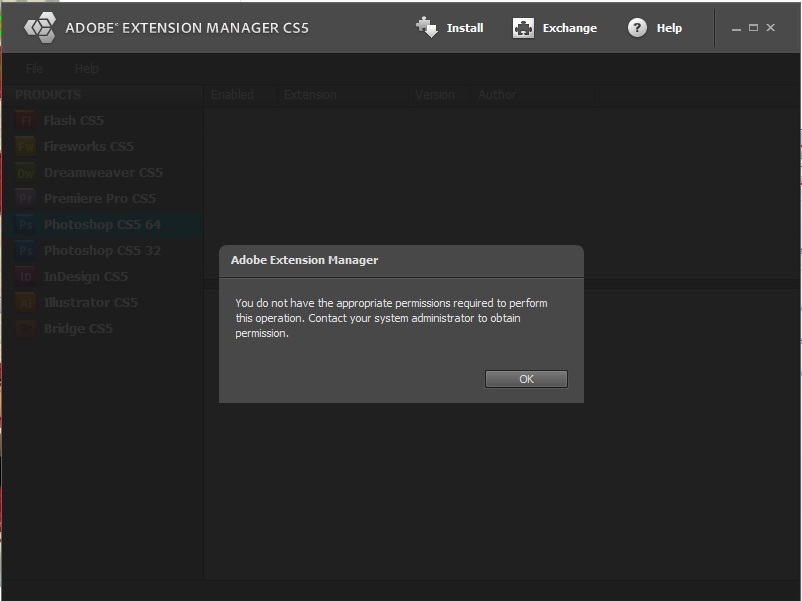Viewport: 802px width, 601px height.
Task: Close the Extension Manager window
Action: point(770,28)
